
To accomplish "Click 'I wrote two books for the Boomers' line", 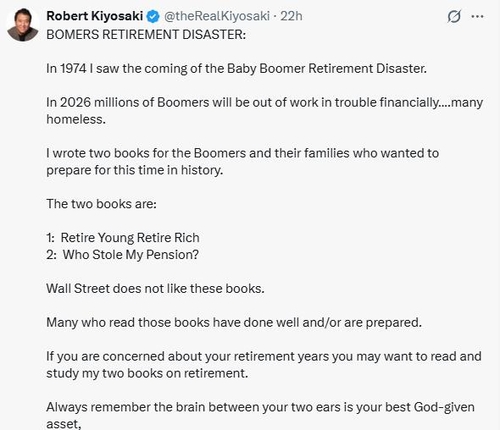I will pyautogui.click(x=242, y=153).
